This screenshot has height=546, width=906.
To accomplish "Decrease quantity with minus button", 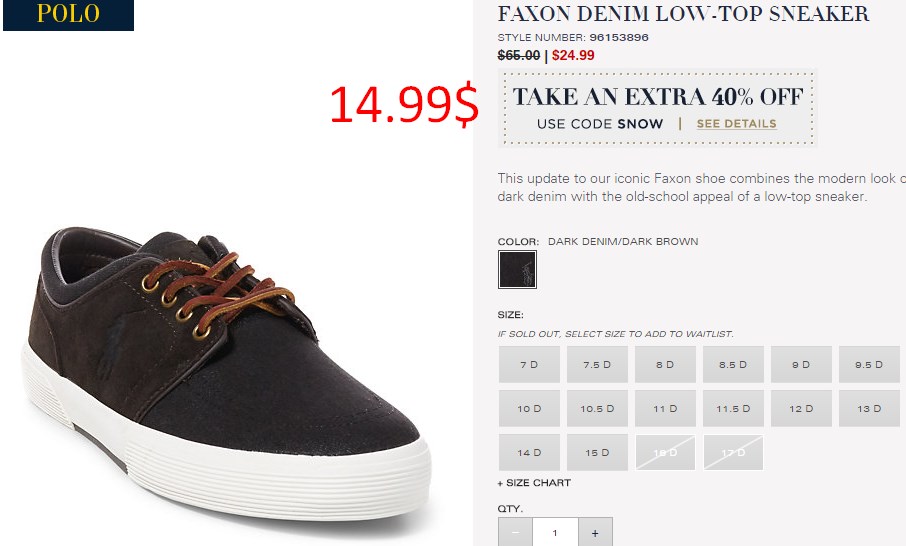I will tap(515, 532).
